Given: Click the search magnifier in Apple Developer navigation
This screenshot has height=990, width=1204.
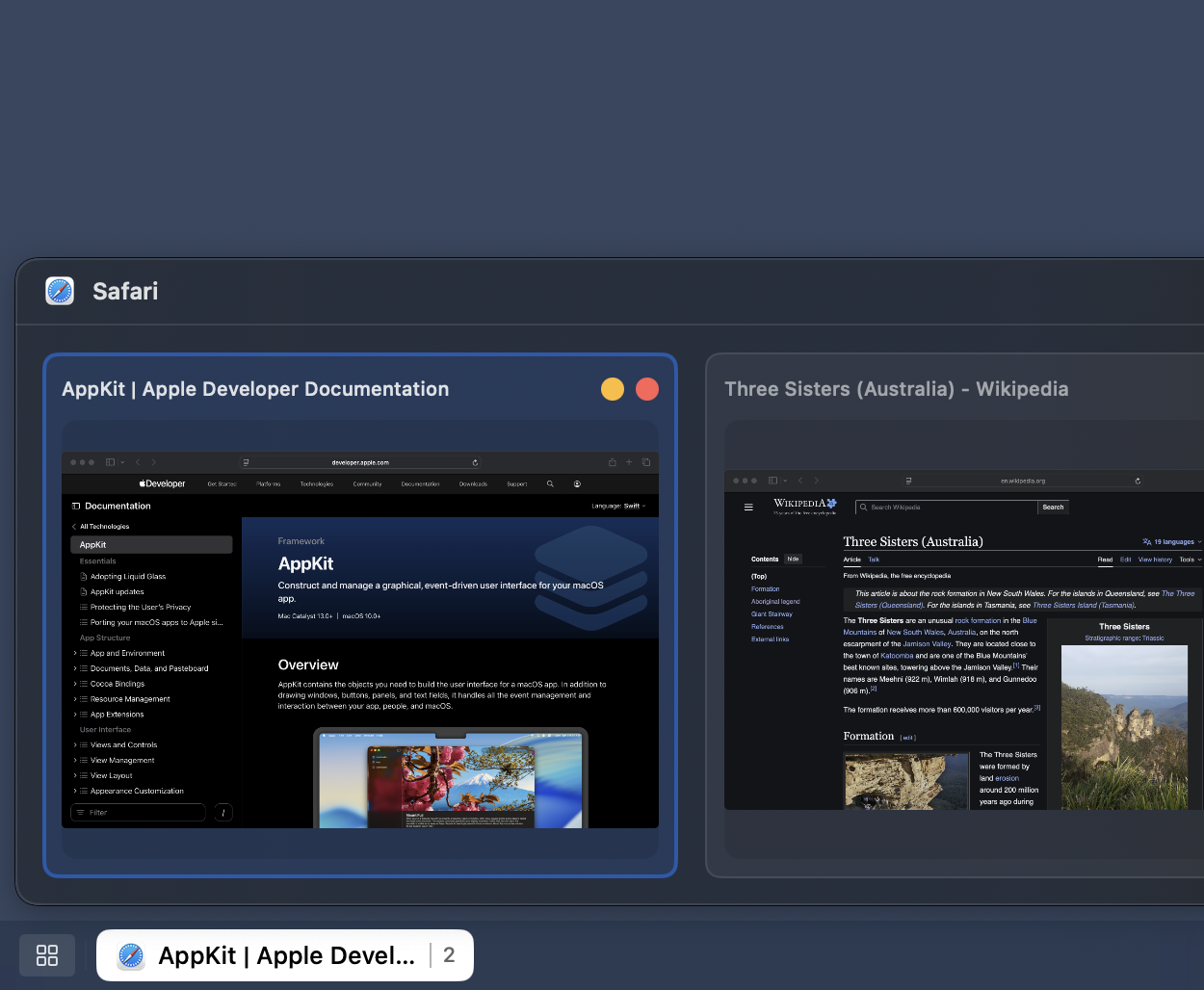Looking at the screenshot, I should pyautogui.click(x=551, y=484).
